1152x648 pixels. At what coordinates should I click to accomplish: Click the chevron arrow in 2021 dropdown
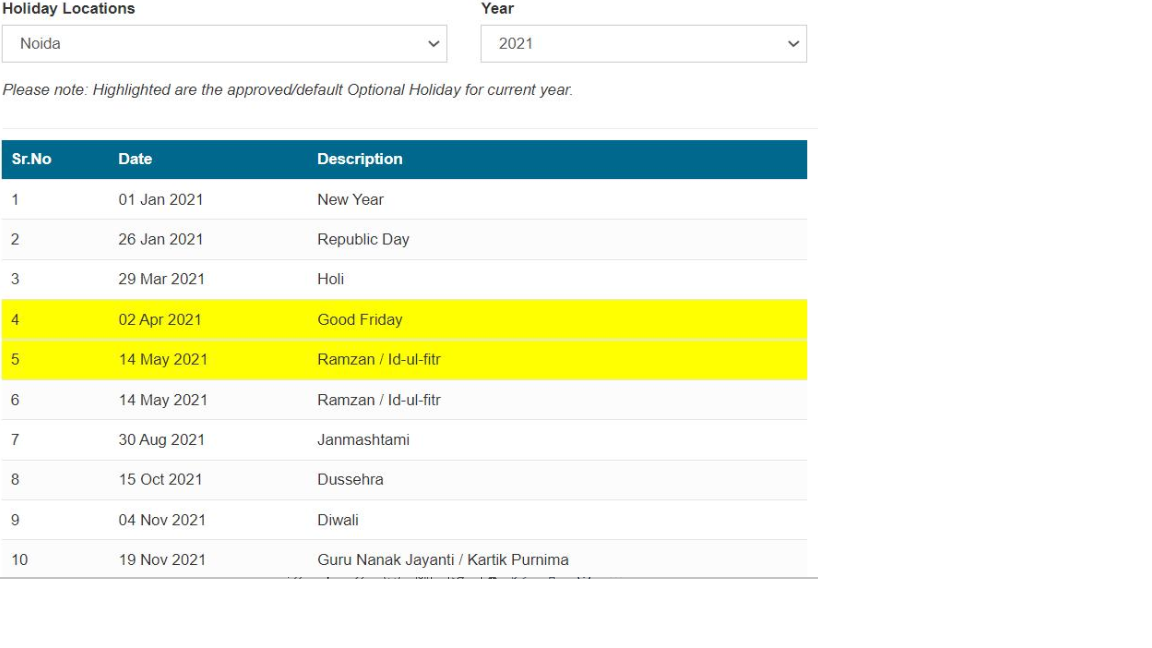coord(793,44)
